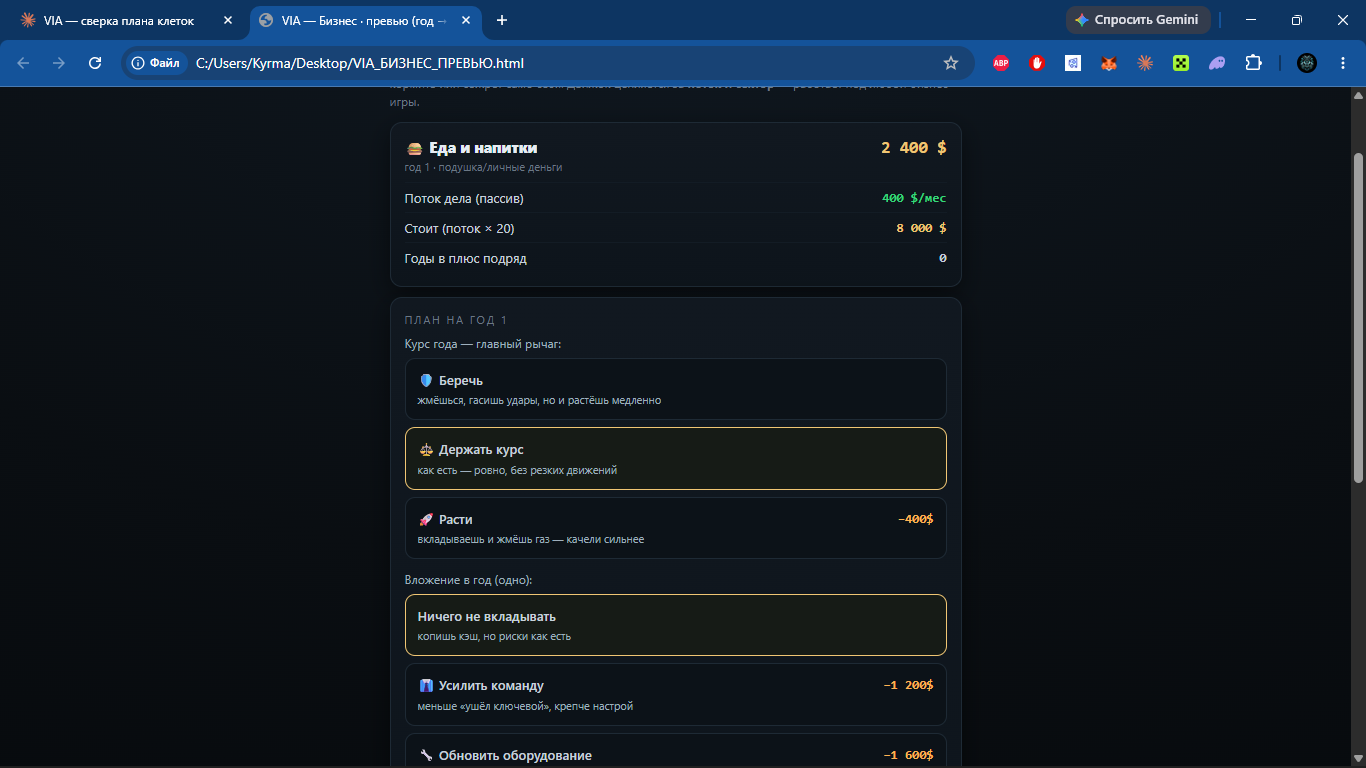The width and height of the screenshot is (1366, 768).
Task: Click the Стоит (поток × 20) label
Action: 460,229
